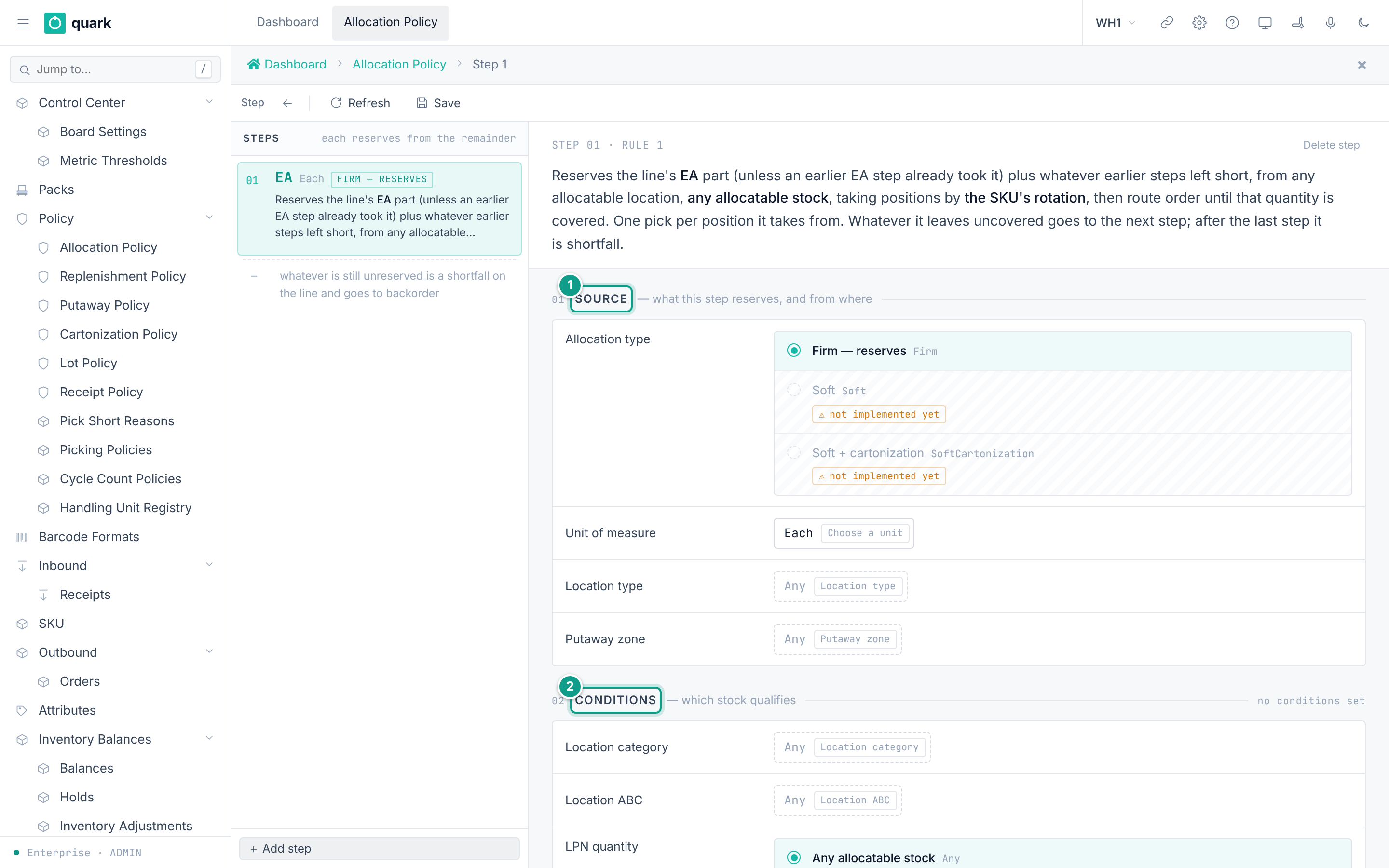
Task: Select Any allocatable stock radio
Action: pyautogui.click(x=793, y=858)
